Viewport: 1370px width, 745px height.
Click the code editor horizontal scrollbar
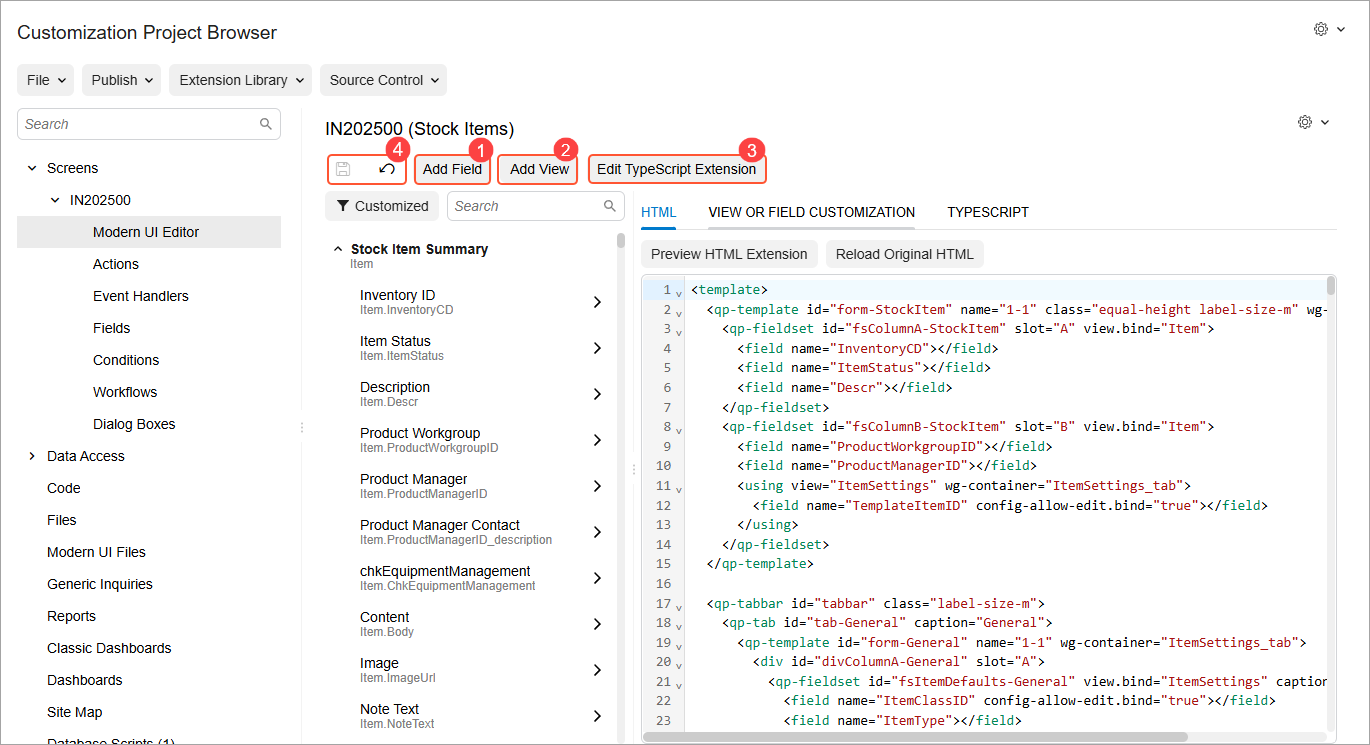(915, 737)
